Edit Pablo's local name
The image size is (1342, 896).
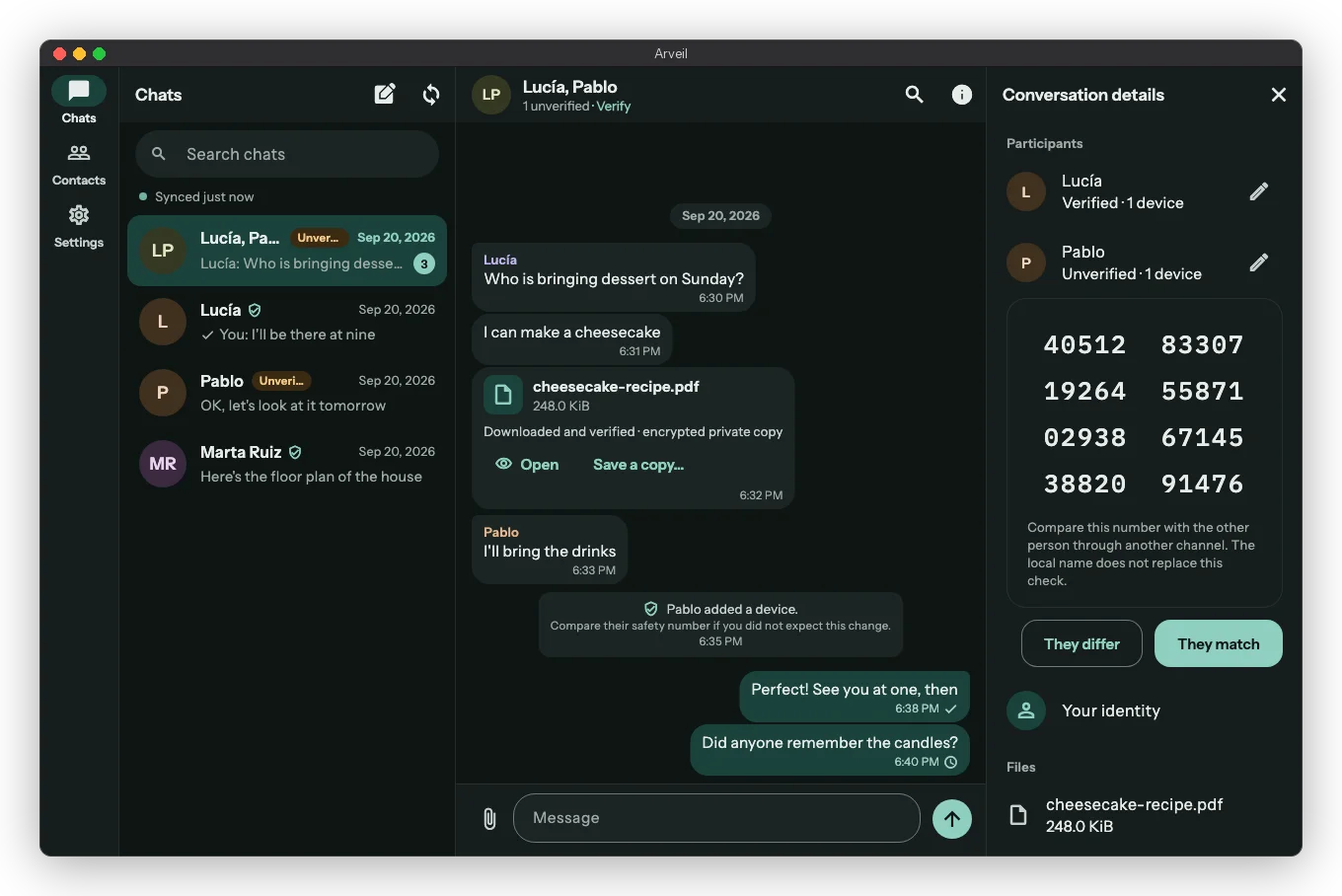1259,262
